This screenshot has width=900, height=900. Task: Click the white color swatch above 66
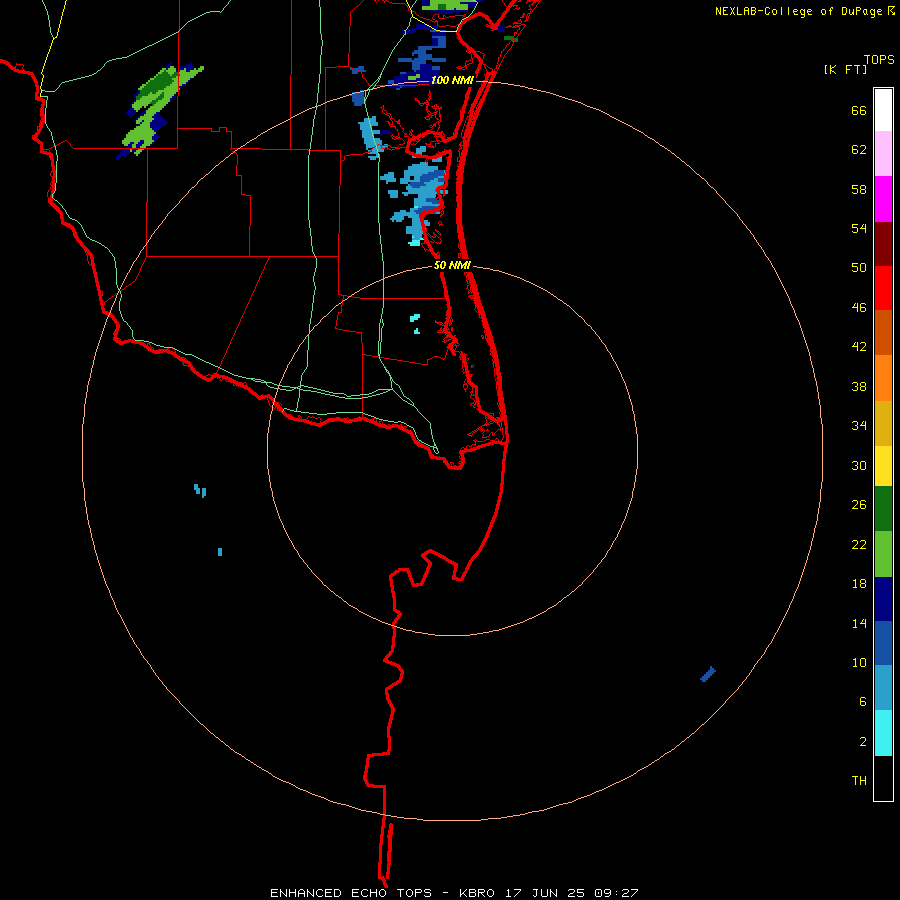[883, 110]
